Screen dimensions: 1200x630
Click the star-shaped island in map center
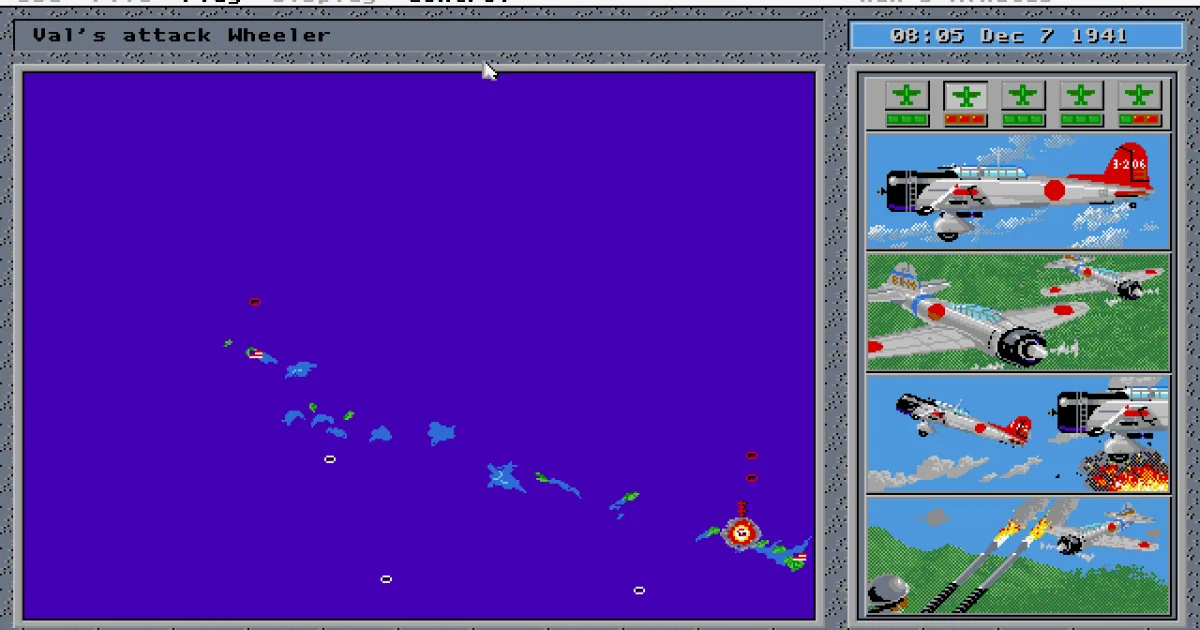506,477
